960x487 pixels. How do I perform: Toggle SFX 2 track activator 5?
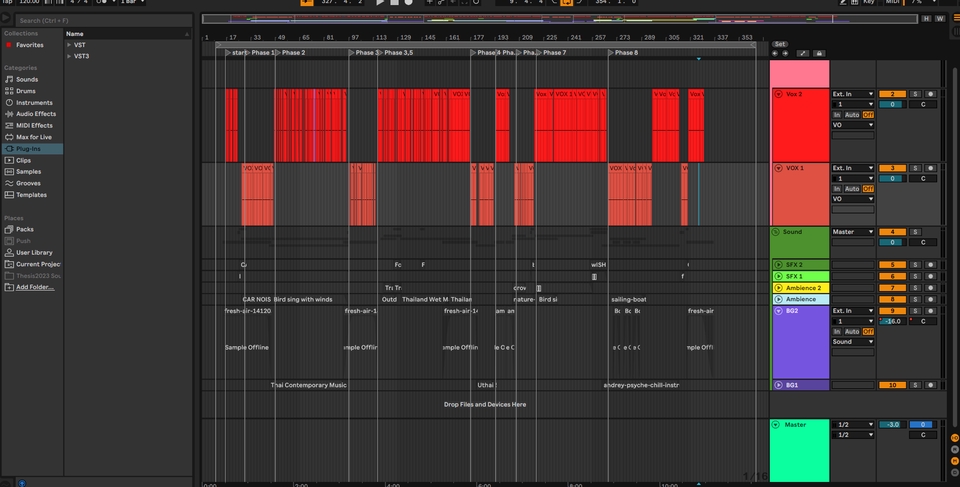[x=892, y=265]
